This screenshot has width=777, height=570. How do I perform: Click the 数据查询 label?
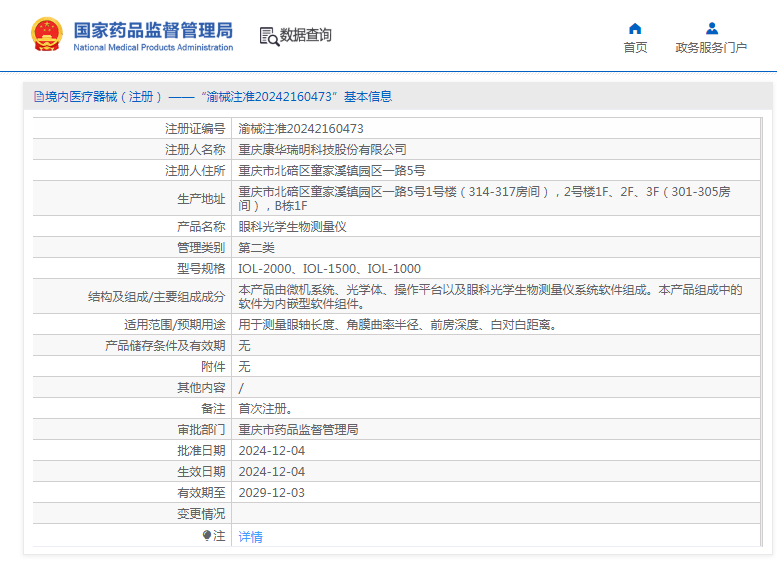point(305,35)
